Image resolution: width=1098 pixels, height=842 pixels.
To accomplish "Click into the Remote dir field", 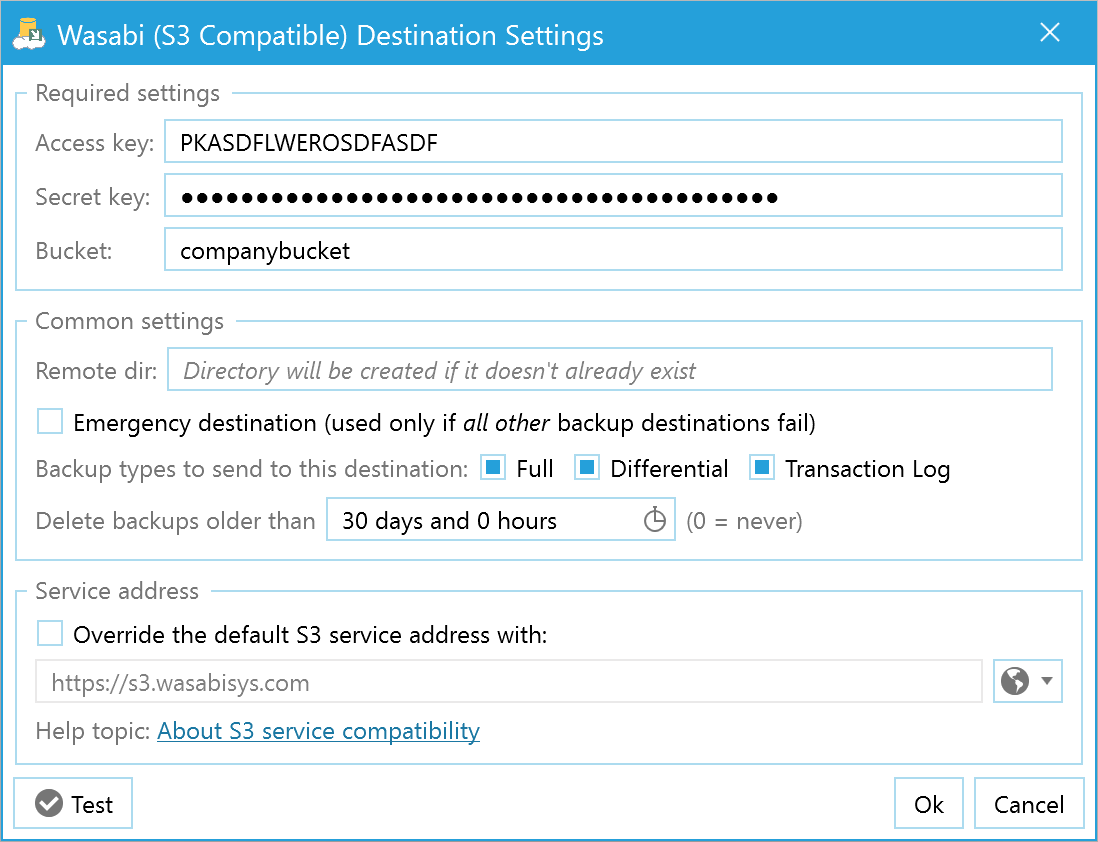I will point(609,369).
